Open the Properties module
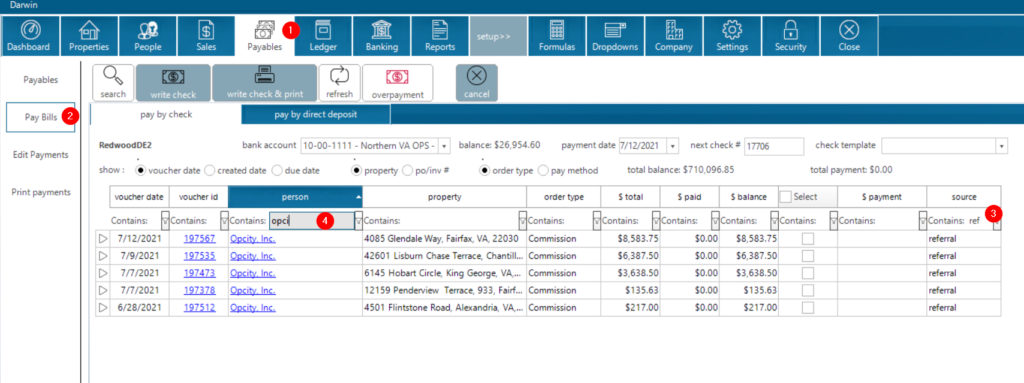Screen dimensions: 1024x383 click(89, 36)
